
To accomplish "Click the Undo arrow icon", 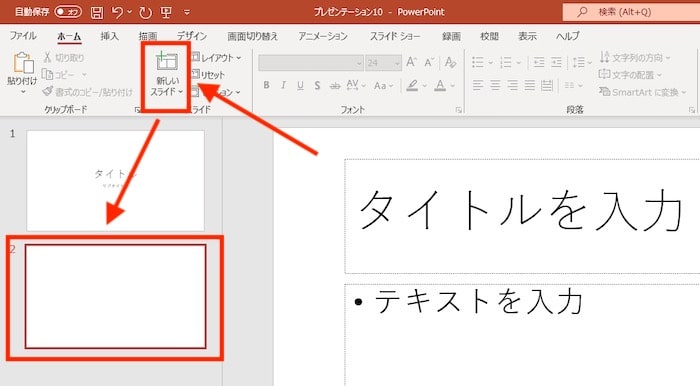I will pos(117,12).
